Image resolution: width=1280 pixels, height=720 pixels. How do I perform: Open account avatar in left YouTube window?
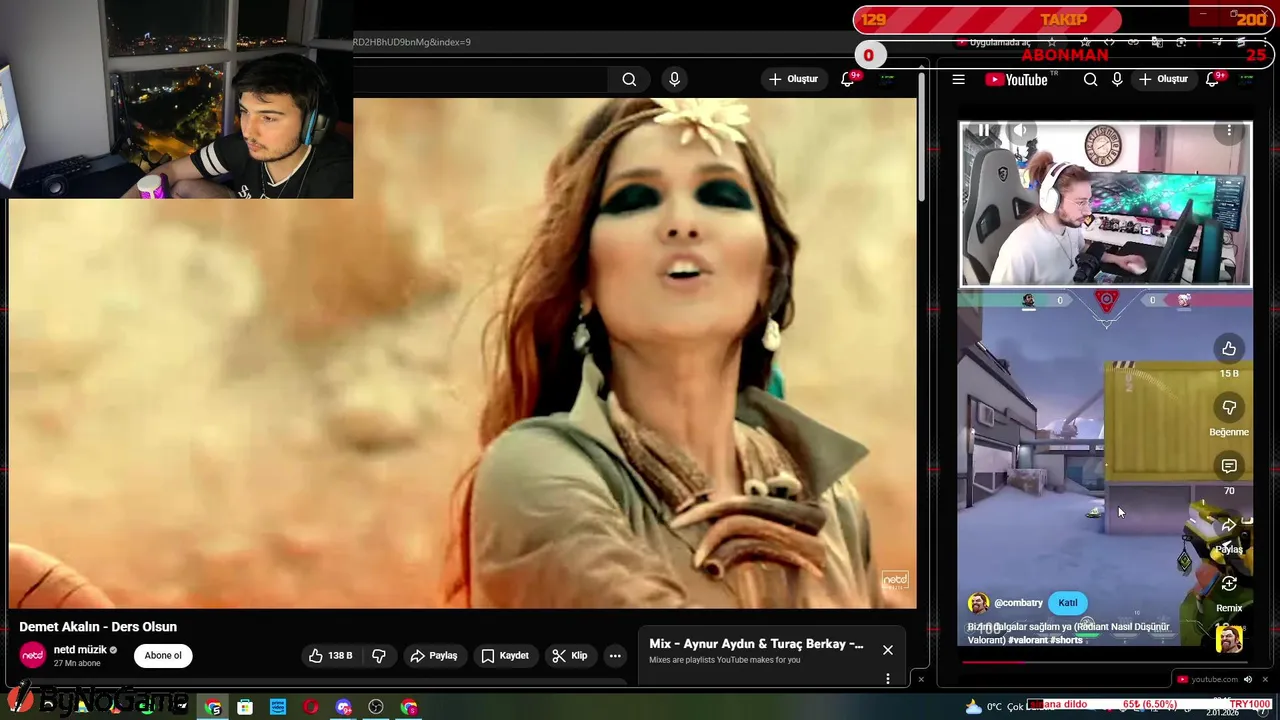[887, 79]
